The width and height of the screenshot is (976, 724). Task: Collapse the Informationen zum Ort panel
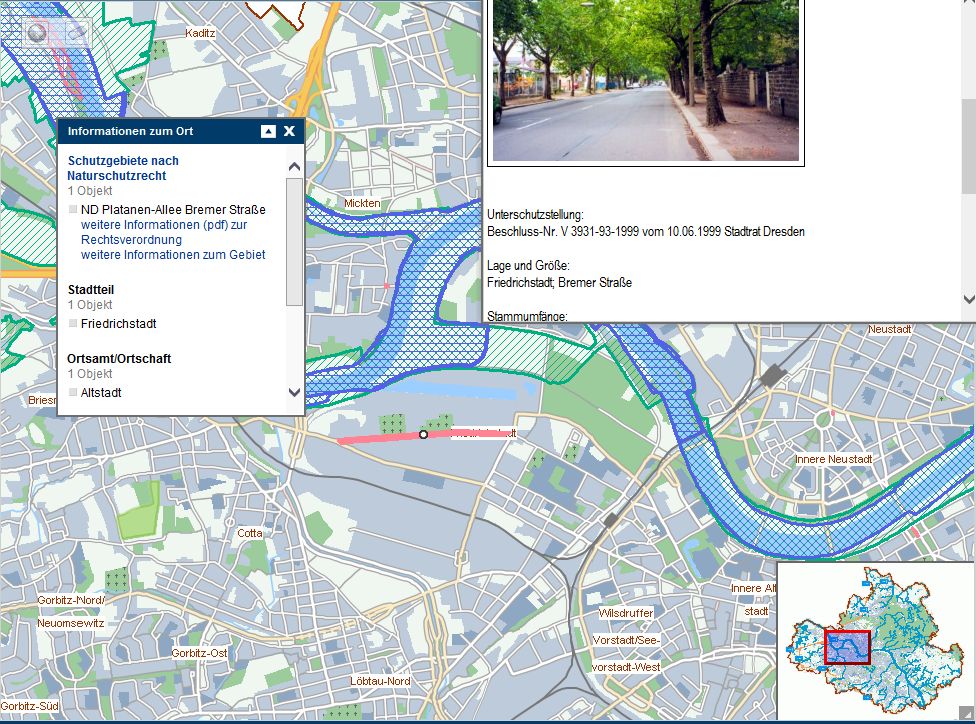click(x=268, y=132)
